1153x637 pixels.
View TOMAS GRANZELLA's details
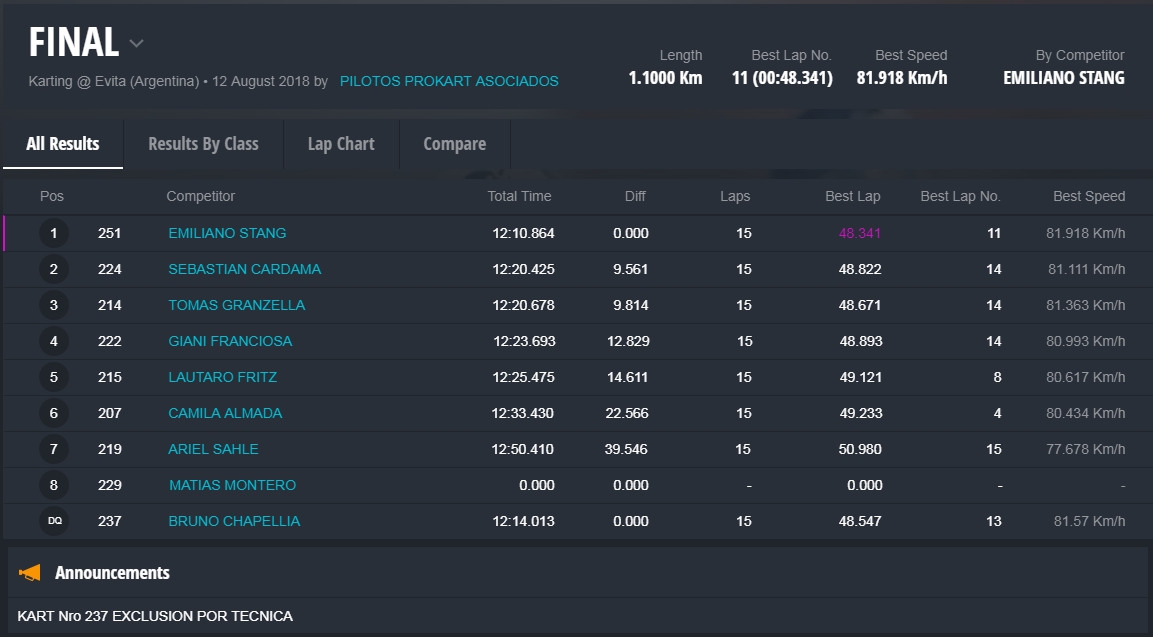tap(236, 305)
